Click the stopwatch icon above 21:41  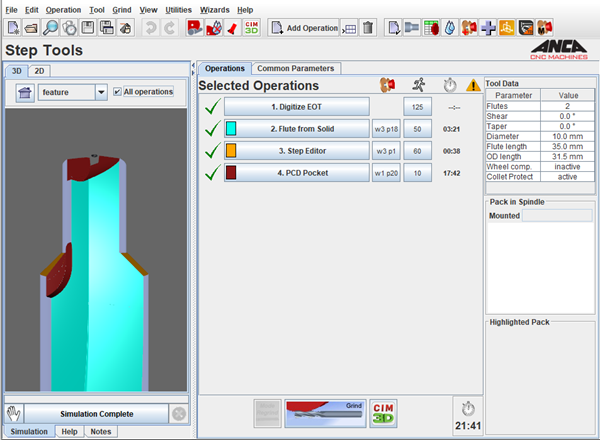(470, 409)
